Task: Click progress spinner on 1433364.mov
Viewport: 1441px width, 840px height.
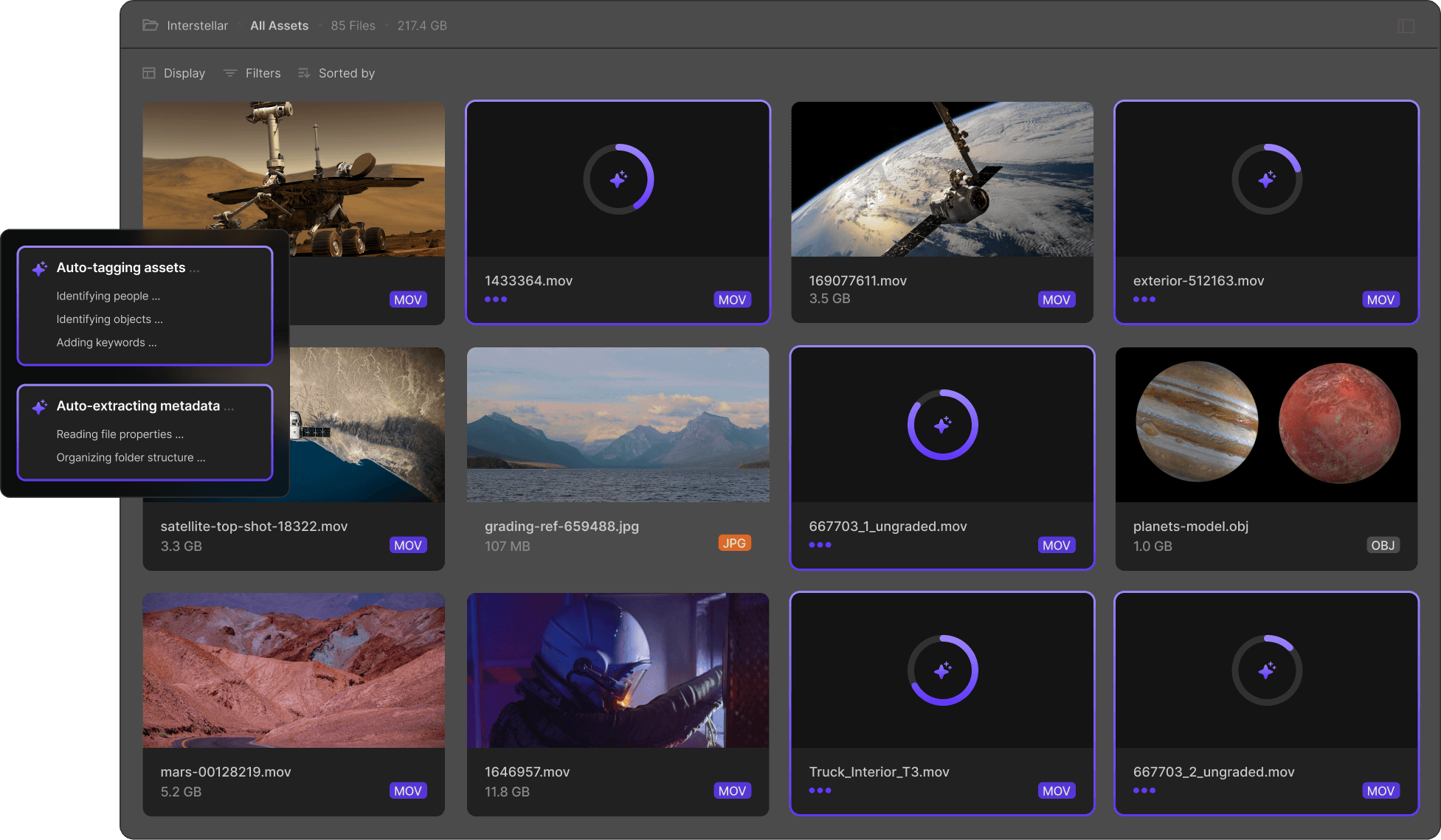Action: (x=618, y=179)
